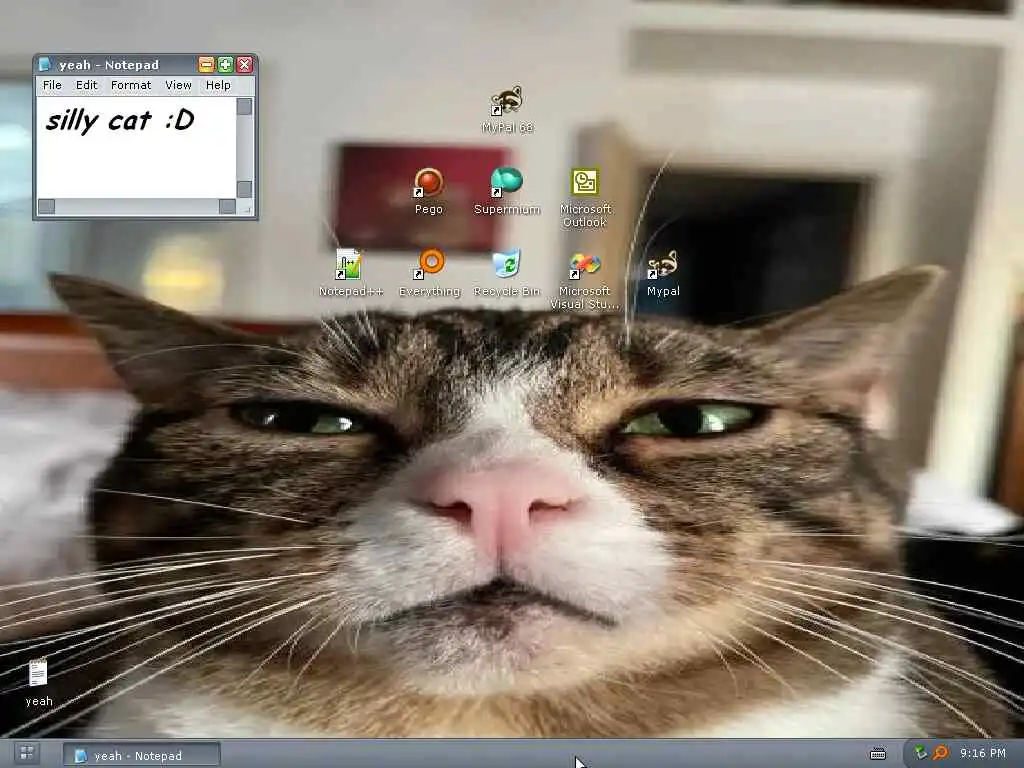Close the yeah - Notepad window
1024x768 pixels.
point(244,64)
